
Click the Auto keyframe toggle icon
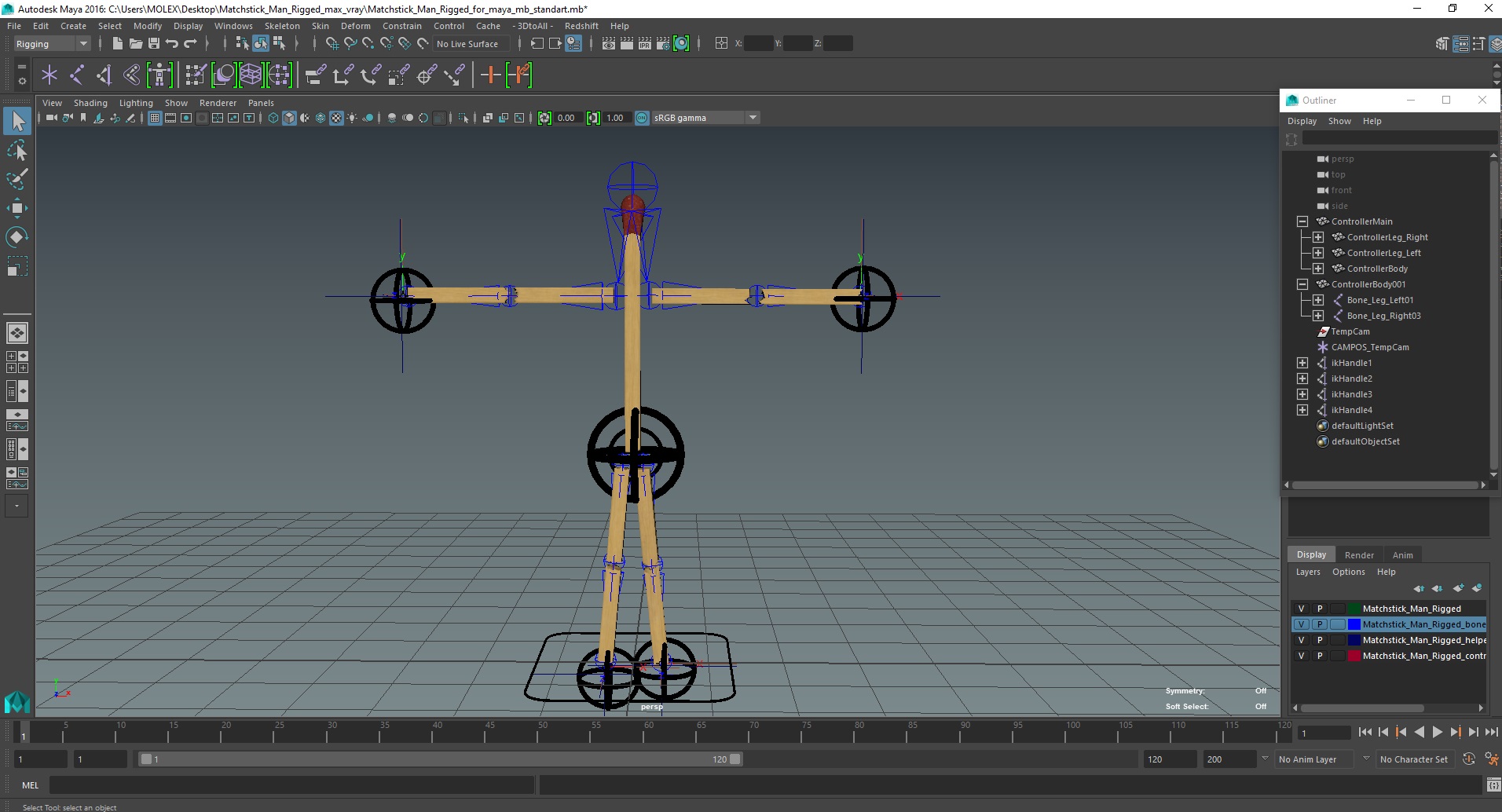[1468, 759]
